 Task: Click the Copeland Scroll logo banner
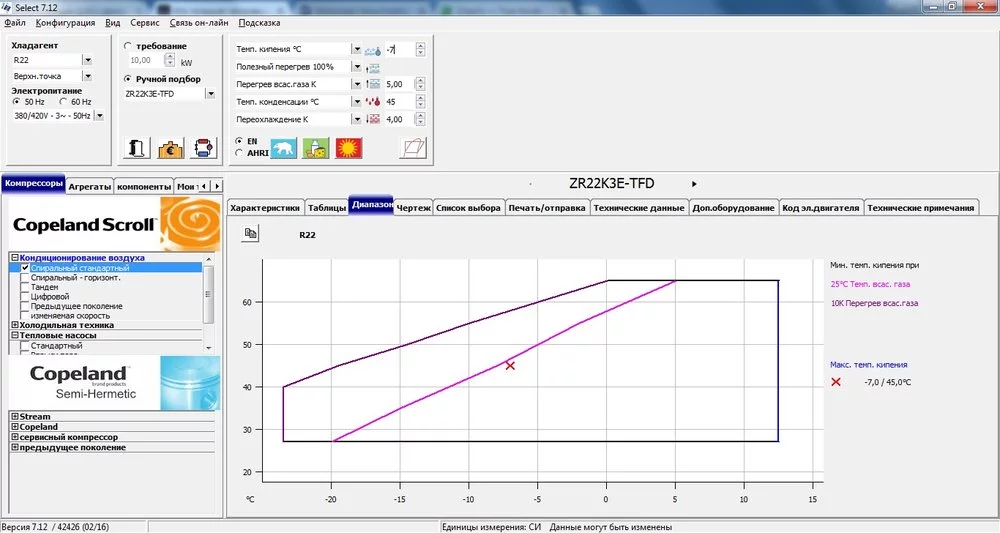pyautogui.click(x=115, y=224)
